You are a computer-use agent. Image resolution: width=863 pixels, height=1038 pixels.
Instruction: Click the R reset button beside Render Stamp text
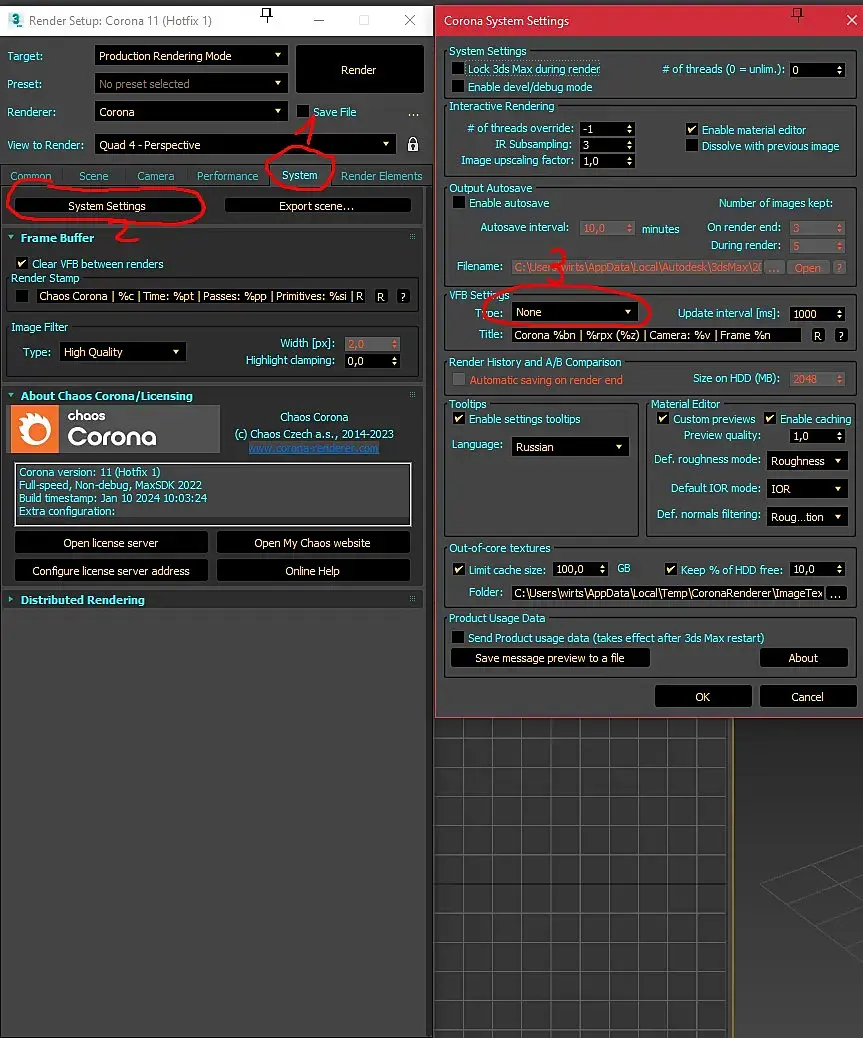click(381, 297)
